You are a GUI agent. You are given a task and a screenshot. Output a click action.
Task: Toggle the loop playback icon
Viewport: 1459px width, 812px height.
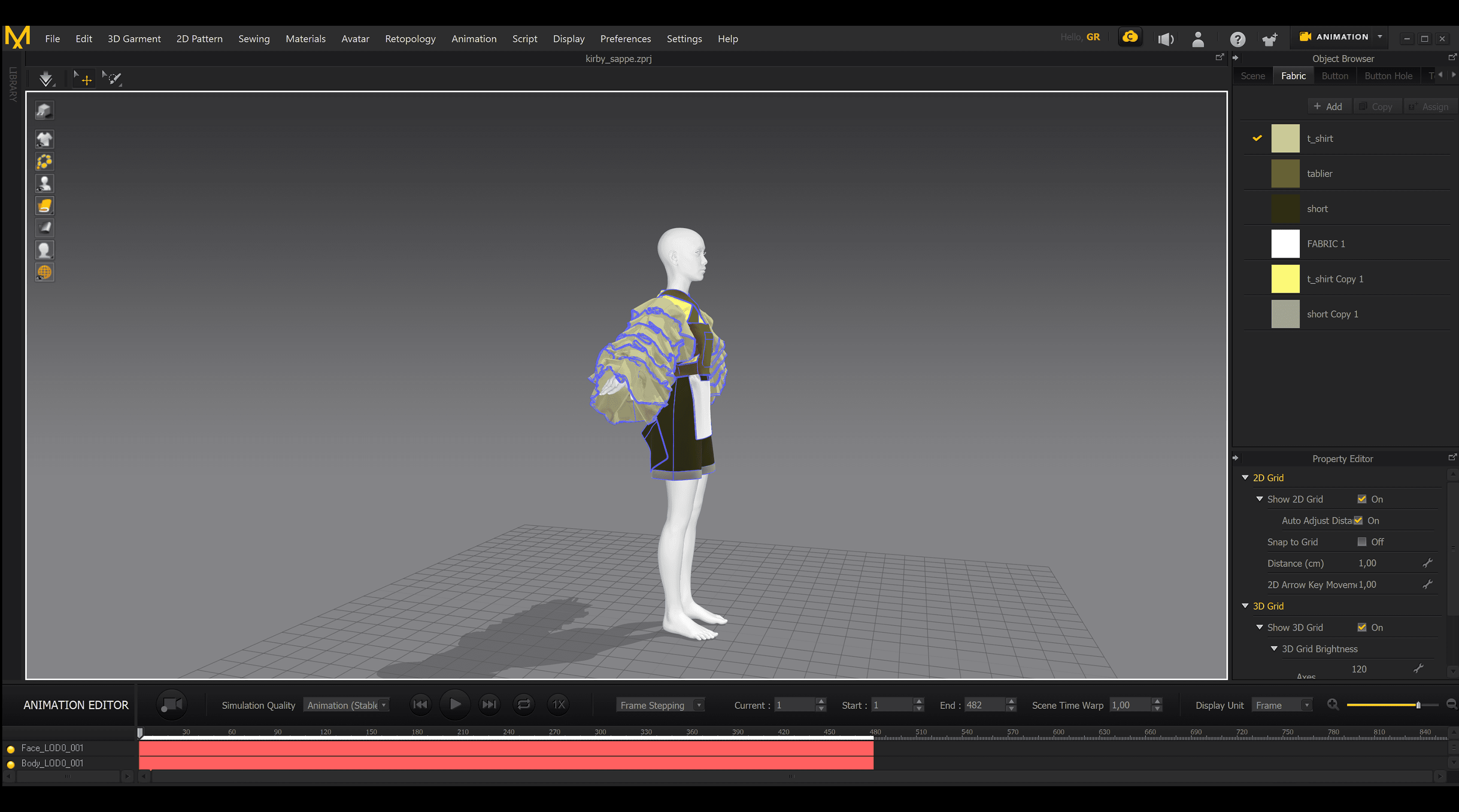pos(523,704)
